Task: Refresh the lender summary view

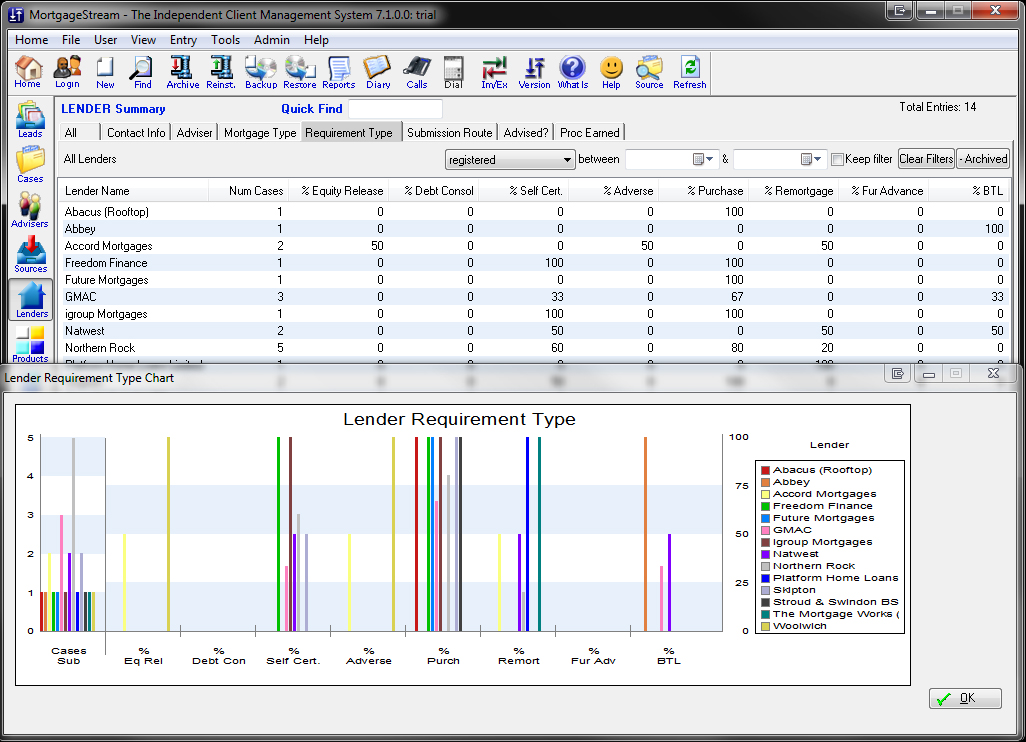Action: [690, 72]
